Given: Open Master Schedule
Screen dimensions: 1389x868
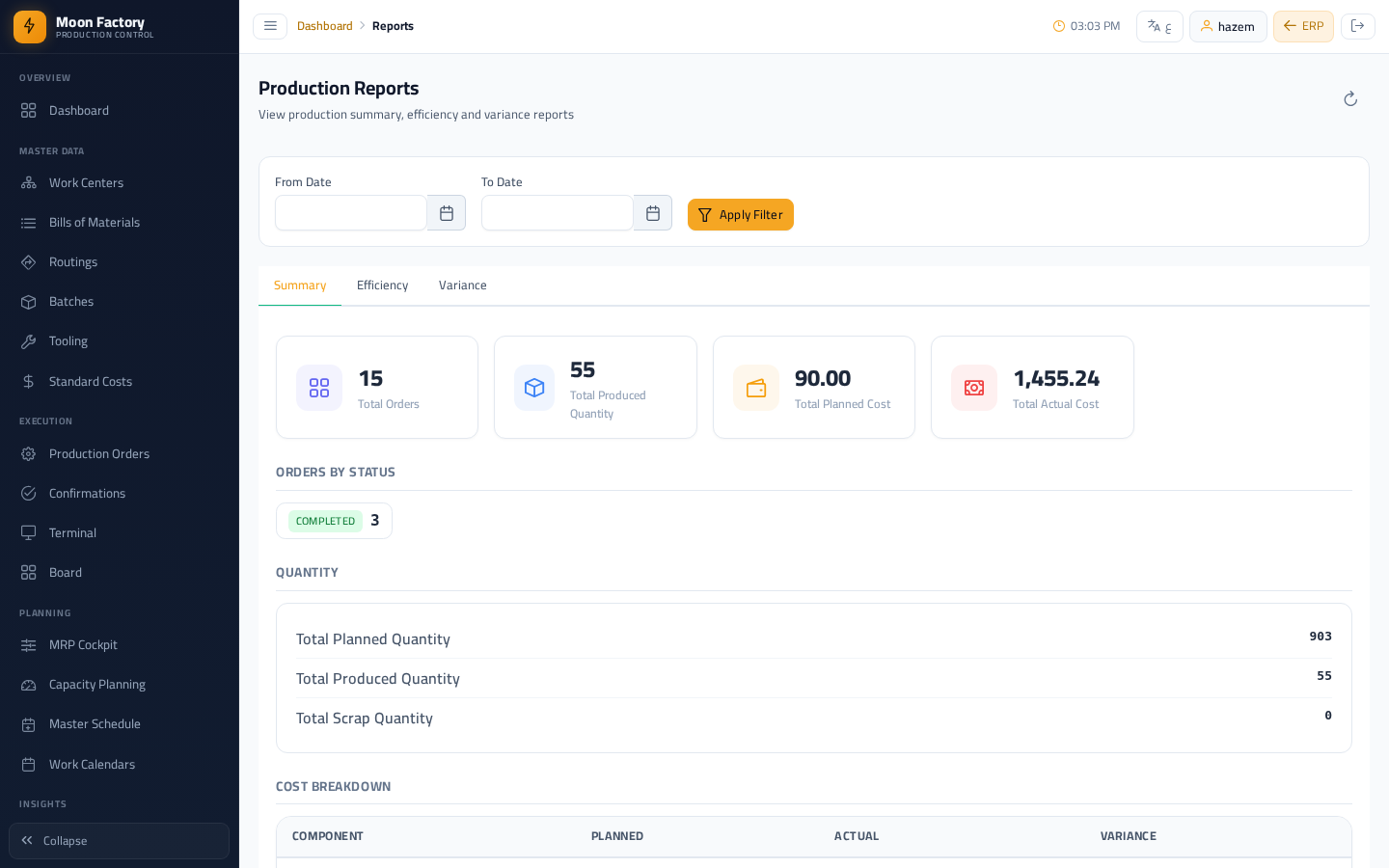Looking at the screenshot, I should click(120, 723).
